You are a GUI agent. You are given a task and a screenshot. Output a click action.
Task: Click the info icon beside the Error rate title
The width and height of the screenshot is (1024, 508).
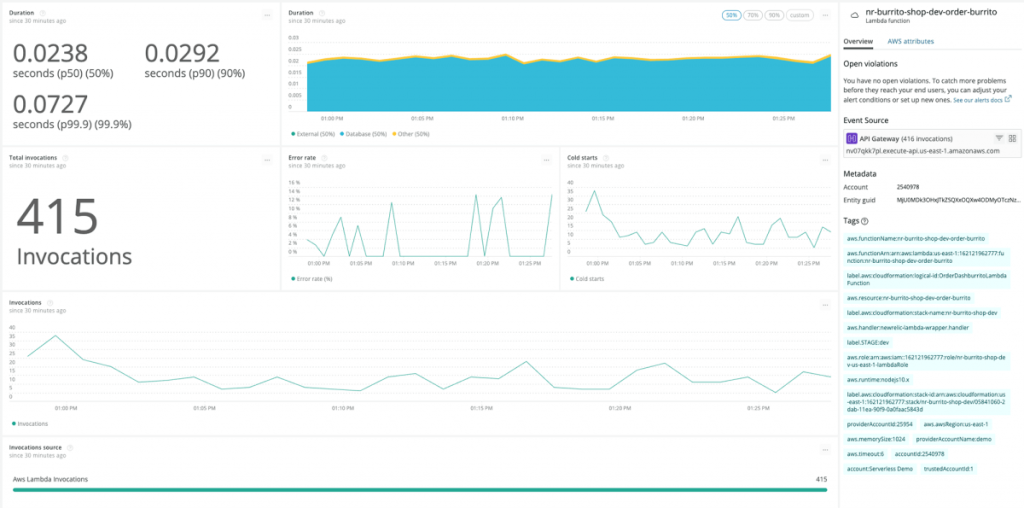[x=323, y=157]
